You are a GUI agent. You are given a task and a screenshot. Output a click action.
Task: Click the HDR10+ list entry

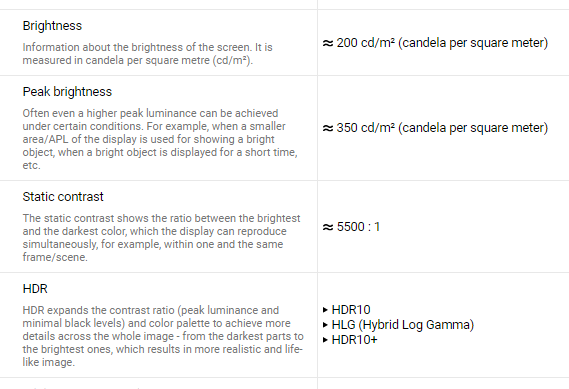pyautogui.click(x=355, y=340)
